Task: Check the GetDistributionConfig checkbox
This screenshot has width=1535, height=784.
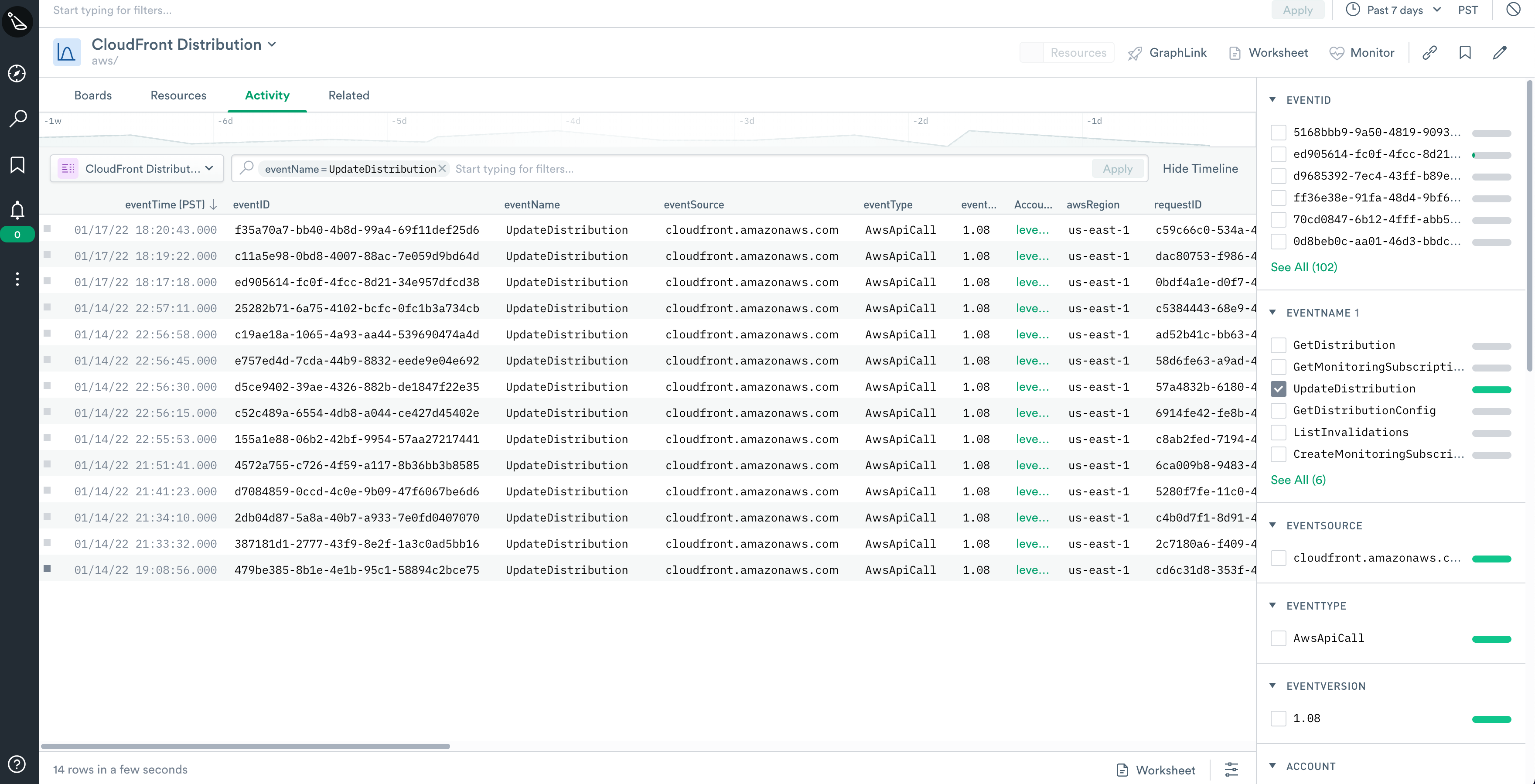Action: (1278, 410)
